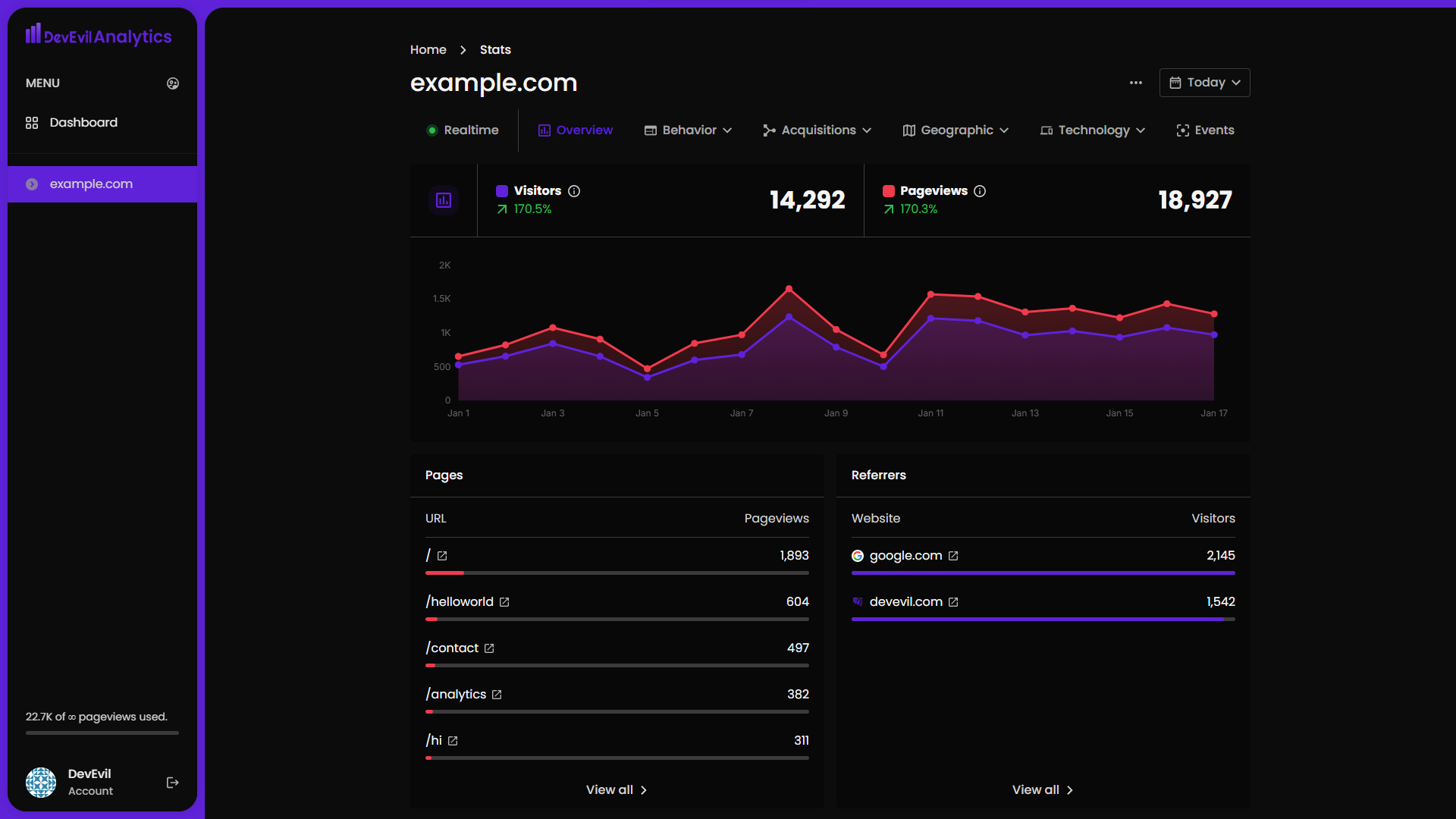This screenshot has width=1456, height=819.
Task: Open the ellipsis options menu near Today
Action: (x=1135, y=83)
